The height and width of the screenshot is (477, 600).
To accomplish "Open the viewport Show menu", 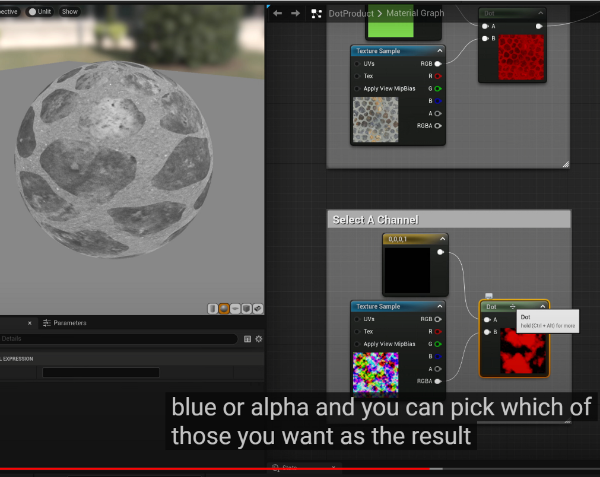I will pyautogui.click(x=70, y=11).
